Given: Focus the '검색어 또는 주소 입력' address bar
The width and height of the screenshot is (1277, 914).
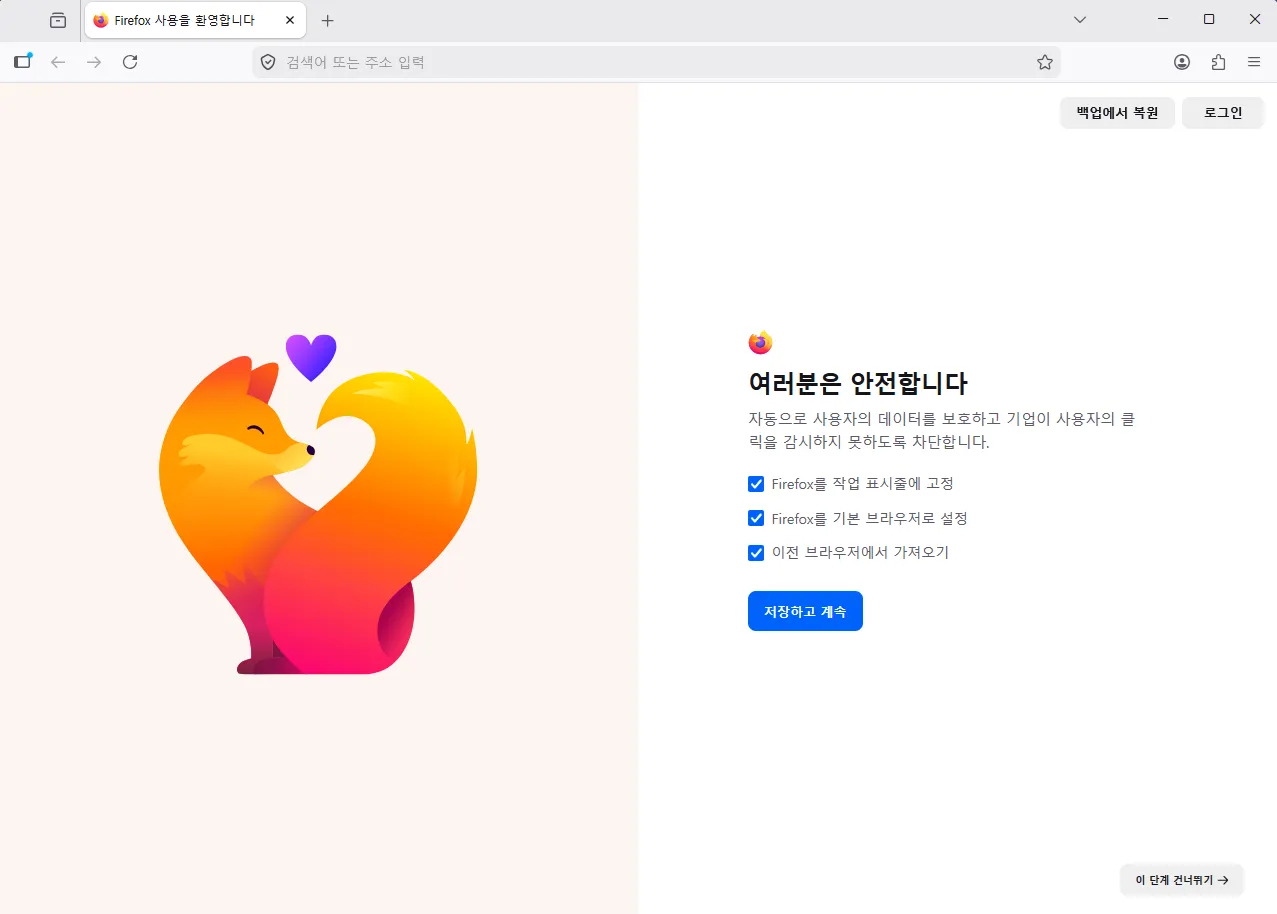Looking at the screenshot, I should pyautogui.click(x=656, y=62).
